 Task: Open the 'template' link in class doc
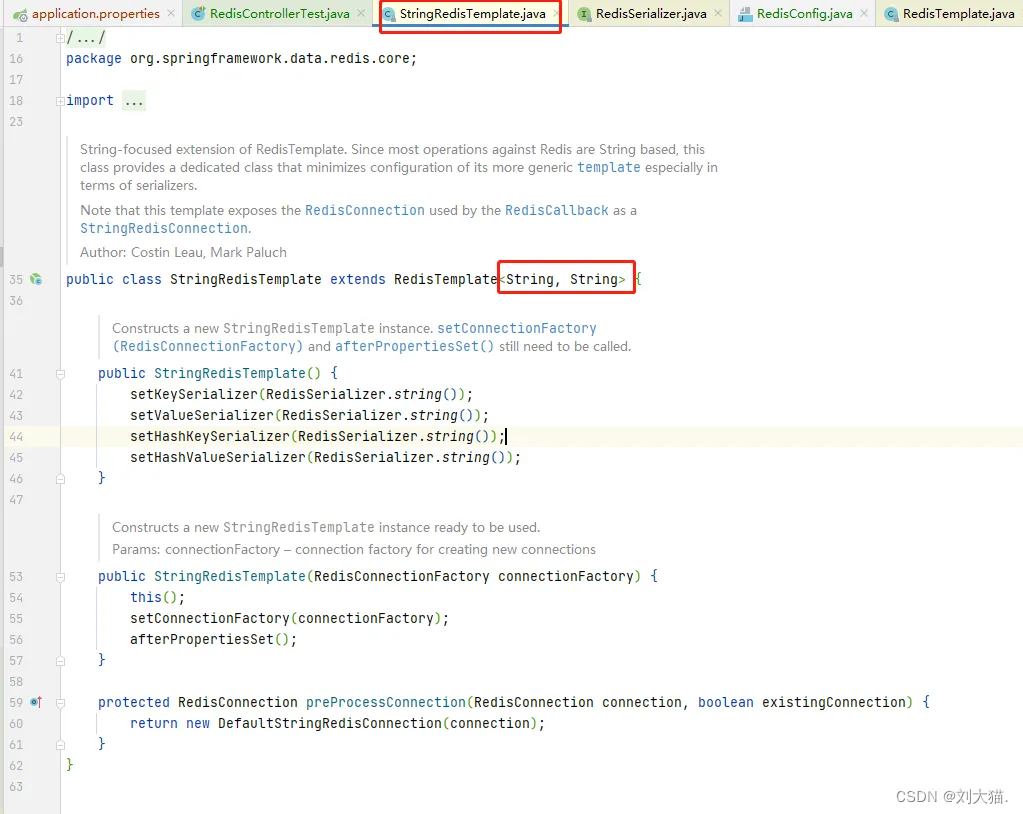click(x=609, y=168)
